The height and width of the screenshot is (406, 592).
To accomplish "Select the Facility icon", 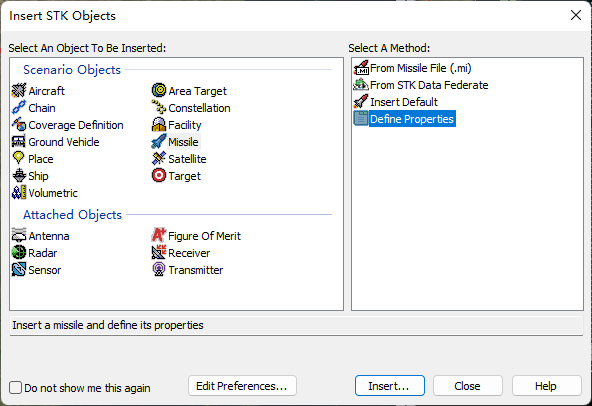I will 159,125.
